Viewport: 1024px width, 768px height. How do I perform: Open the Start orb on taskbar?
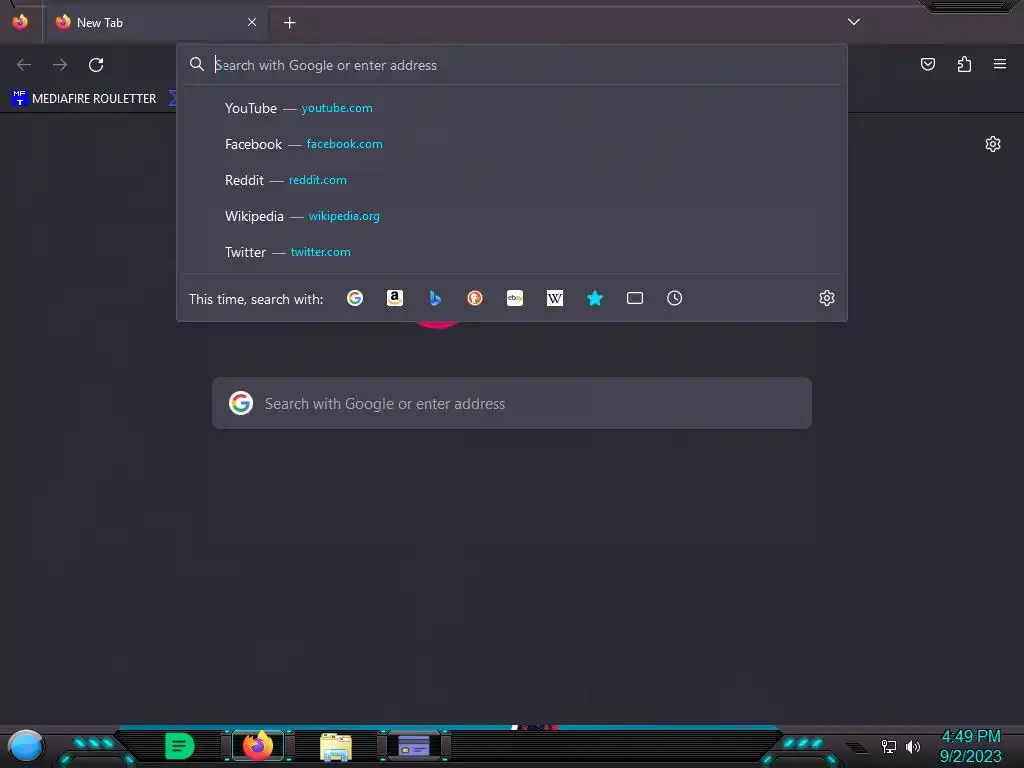click(x=25, y=746)
